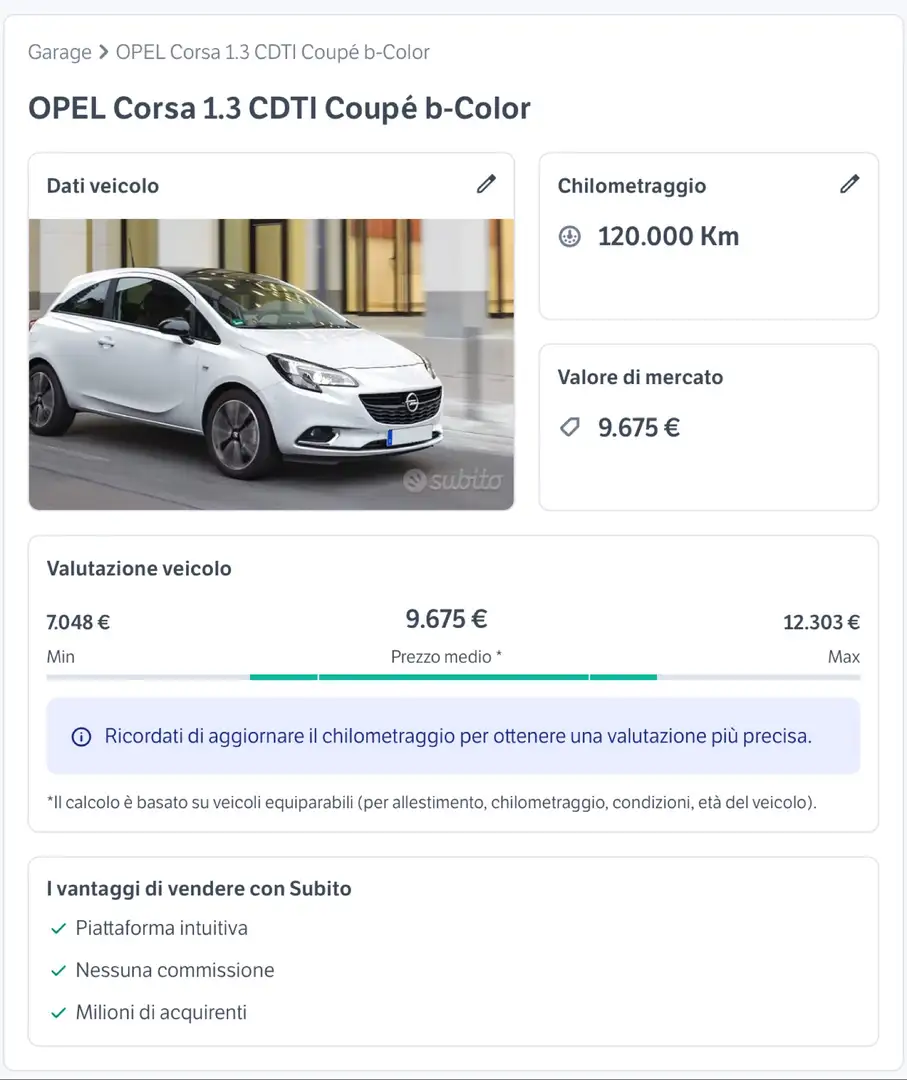This screenshot has width=907, height=1080.
Task: Click the pencil icon on Dati veicolo card
Action: tap(487, 184)
